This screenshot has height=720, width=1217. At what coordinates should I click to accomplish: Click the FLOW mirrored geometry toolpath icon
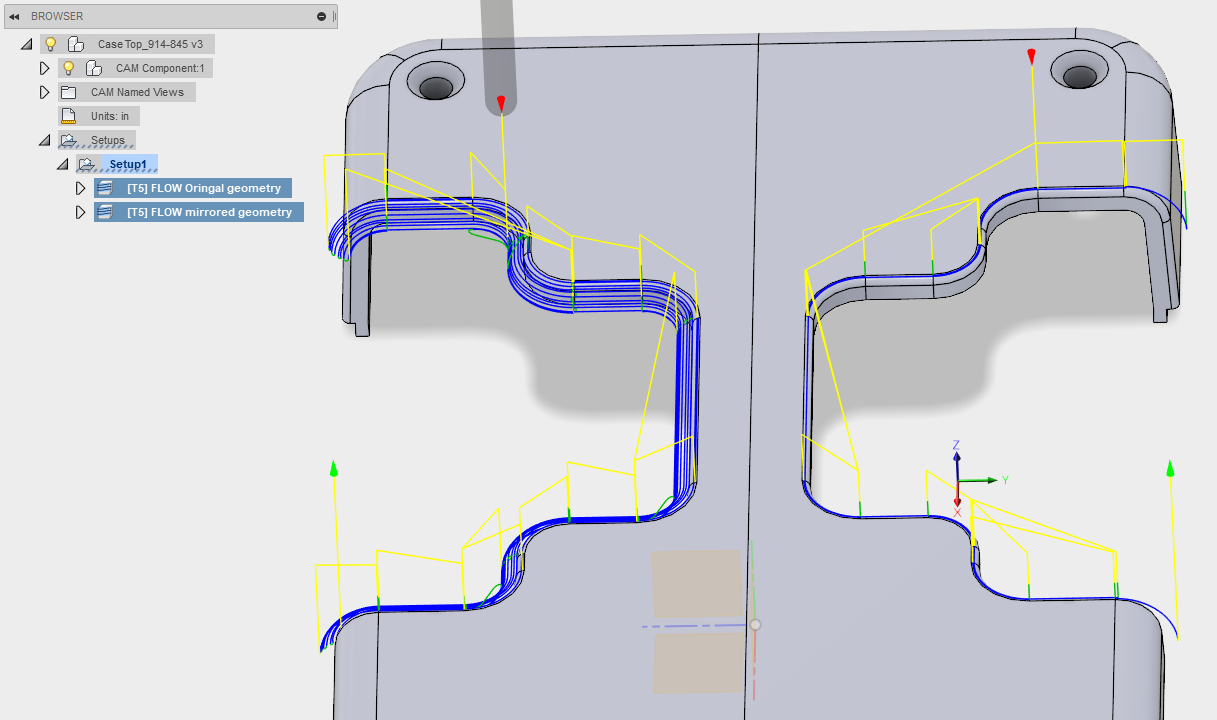pyautogui.click(x=105, y=212)
